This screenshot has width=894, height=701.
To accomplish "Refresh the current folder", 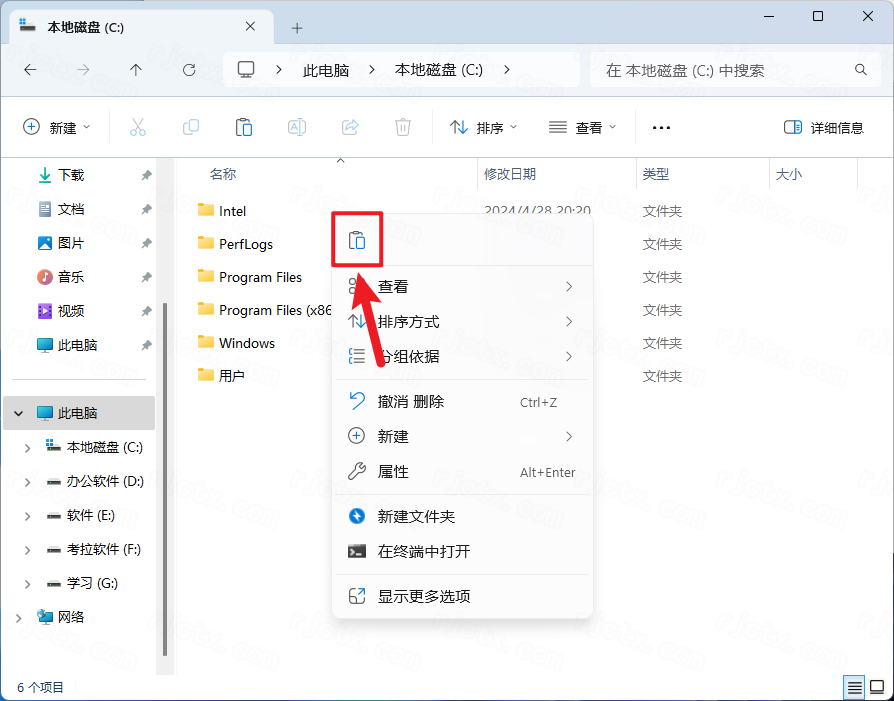I will (189, 70).
